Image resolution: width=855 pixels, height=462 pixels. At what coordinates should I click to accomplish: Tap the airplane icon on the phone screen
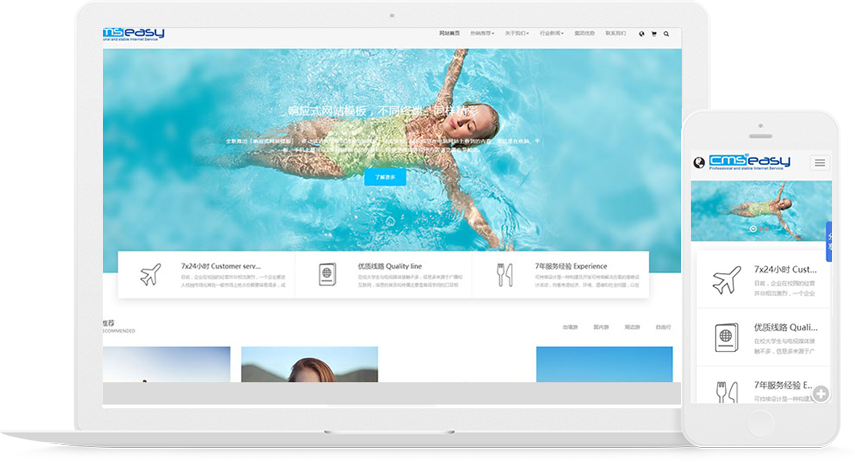(725, 281)
